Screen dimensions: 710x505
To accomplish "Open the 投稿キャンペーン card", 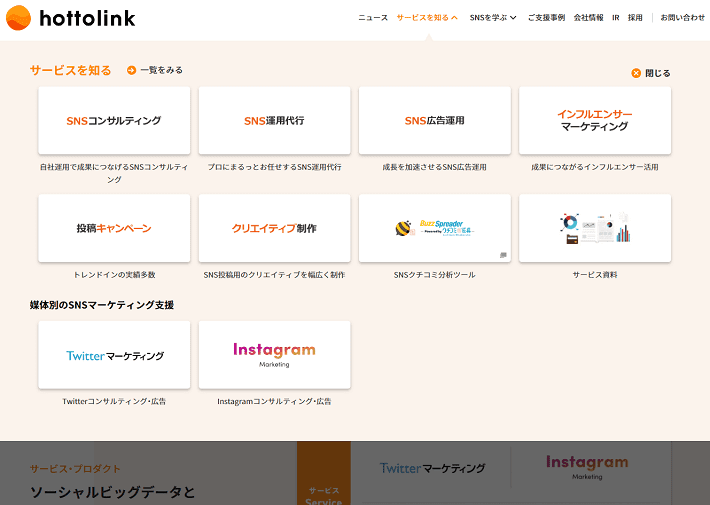I will tap(114, 228).
